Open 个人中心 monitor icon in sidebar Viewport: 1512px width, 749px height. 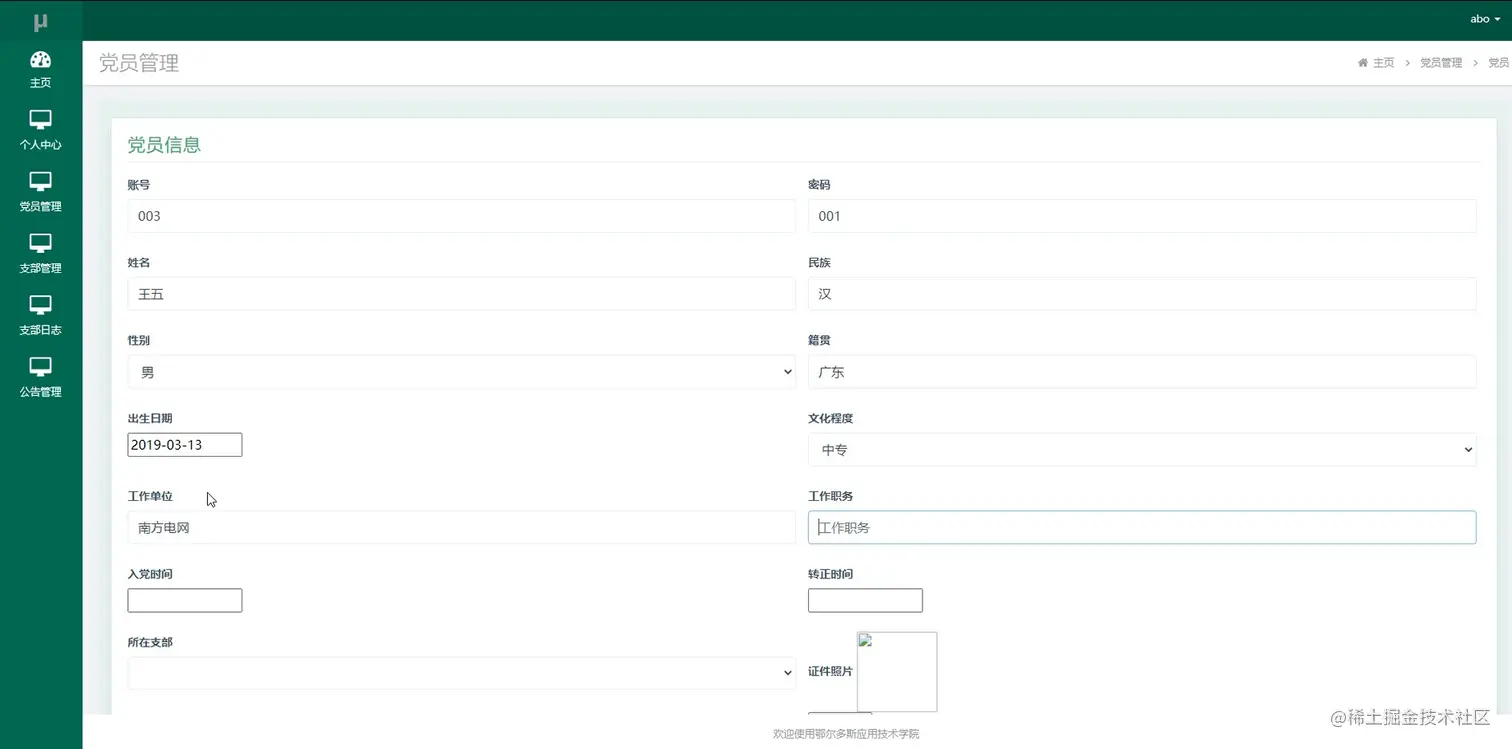point(40,120)
